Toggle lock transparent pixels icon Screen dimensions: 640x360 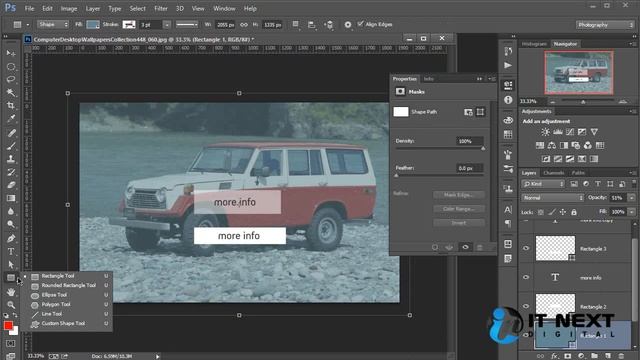click(x=541, y=212)
